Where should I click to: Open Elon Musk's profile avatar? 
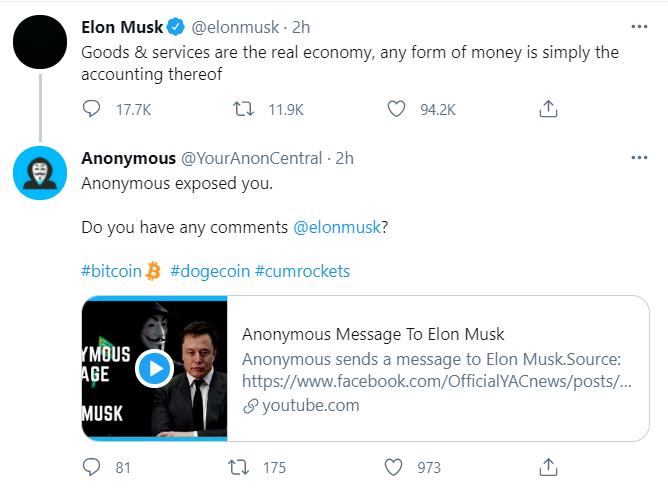click(x=39, y=41)
